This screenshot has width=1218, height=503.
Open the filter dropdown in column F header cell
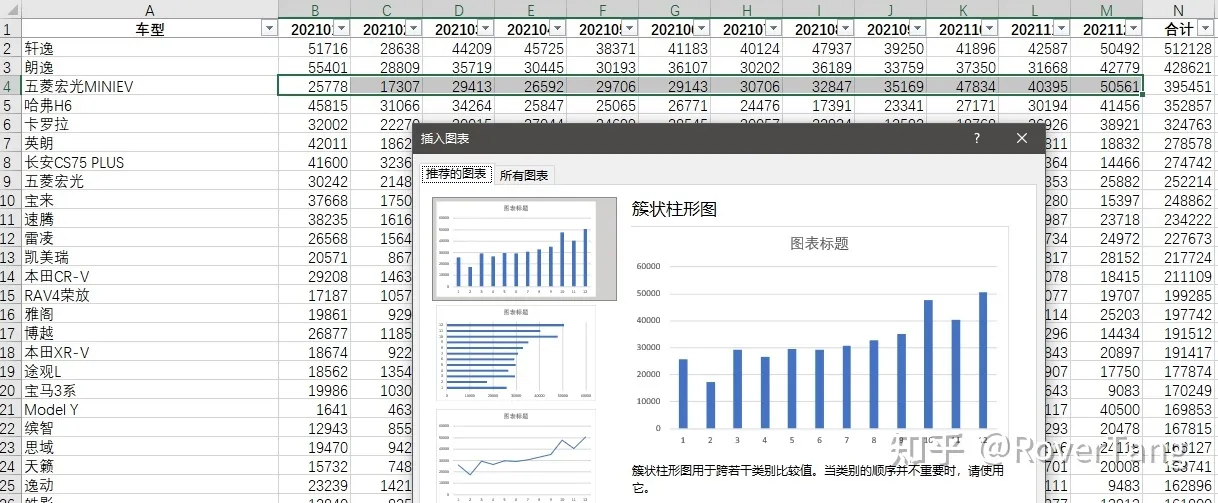630,29
